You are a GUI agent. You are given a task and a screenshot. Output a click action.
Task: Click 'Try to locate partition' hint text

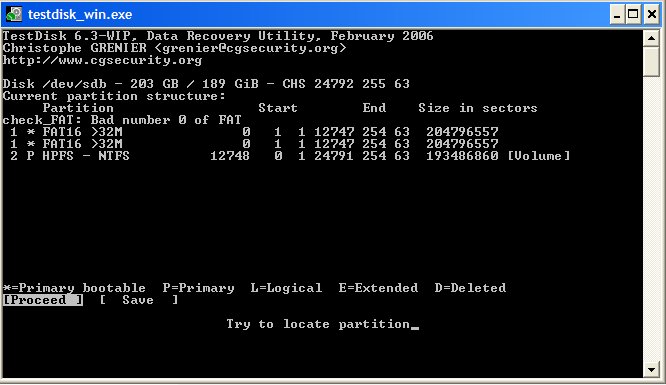pyautogui.click(x=318, y=324)
